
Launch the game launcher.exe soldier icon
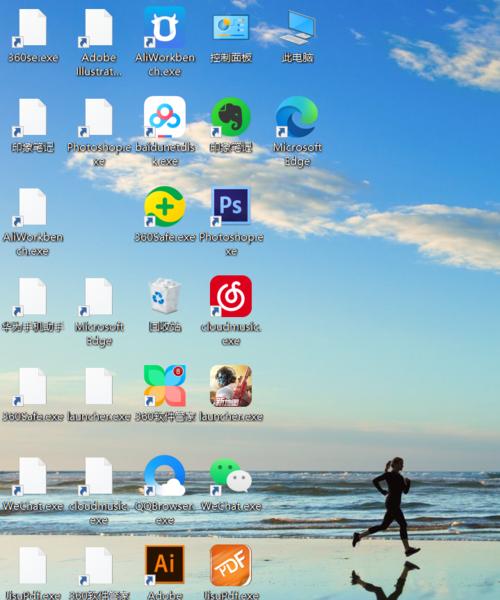(231, 386)
